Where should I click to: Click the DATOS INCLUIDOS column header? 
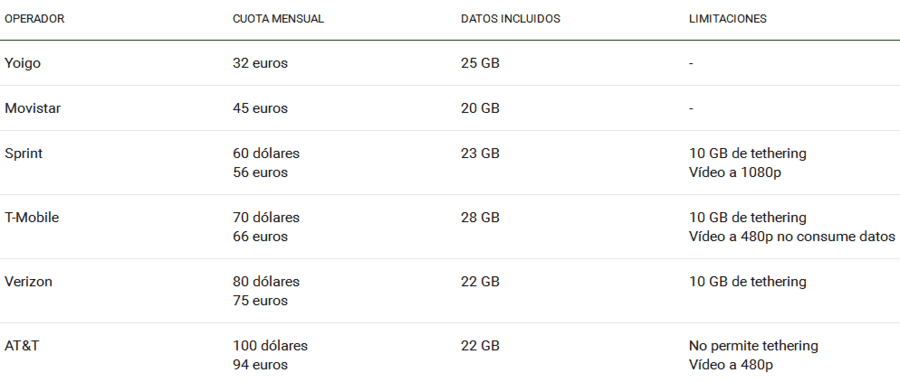pos(510,19)
